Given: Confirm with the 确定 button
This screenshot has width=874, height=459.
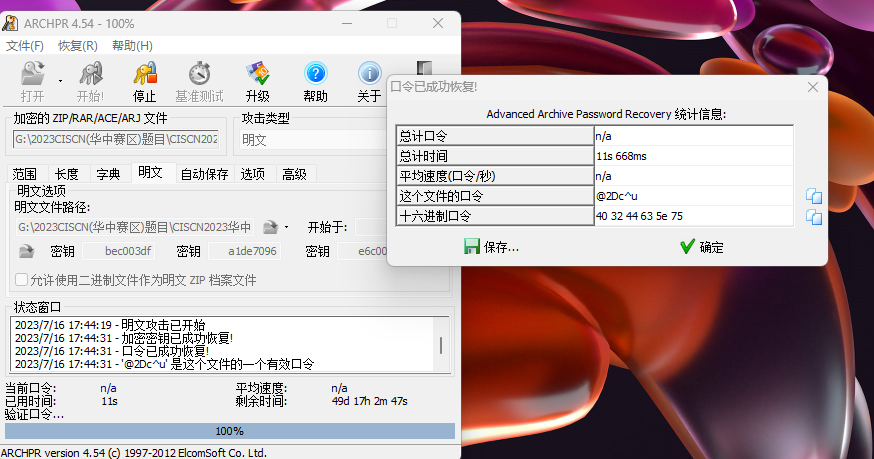Looking at the screenshot, I should [x=701, y=247].
